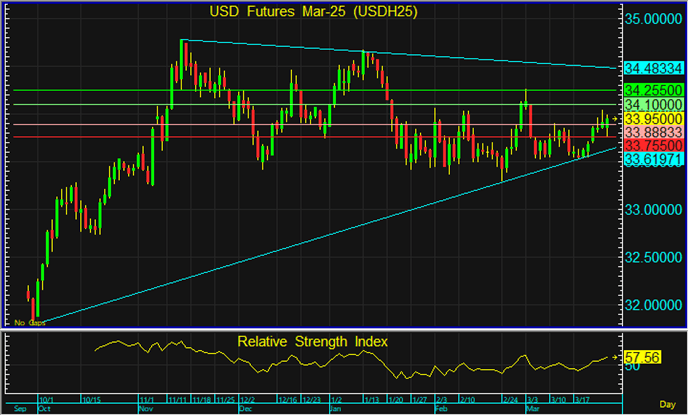Select the cyan 34.48334 price label
The height and width of the screenshot is (416, 689).
(653, 68)
